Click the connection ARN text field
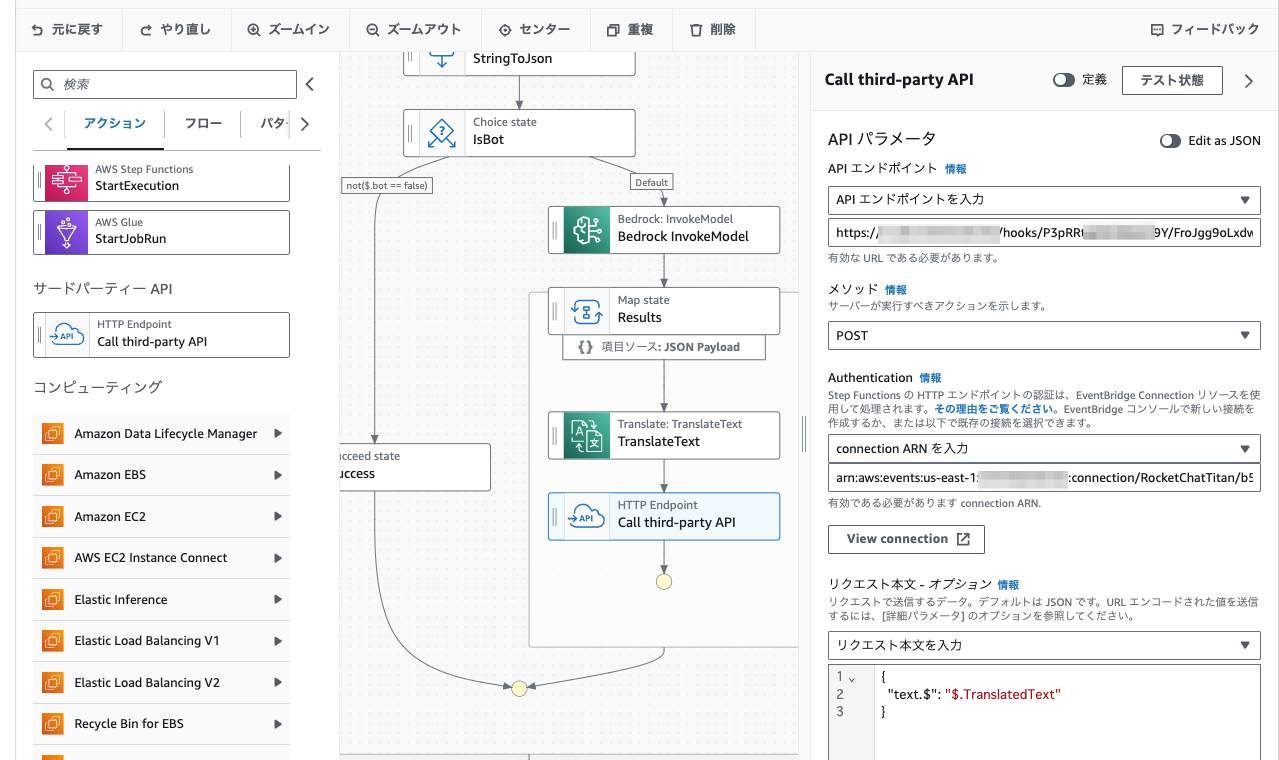Image resolution: width=1279 pixels, height=760 pixels. (1044, 478)
